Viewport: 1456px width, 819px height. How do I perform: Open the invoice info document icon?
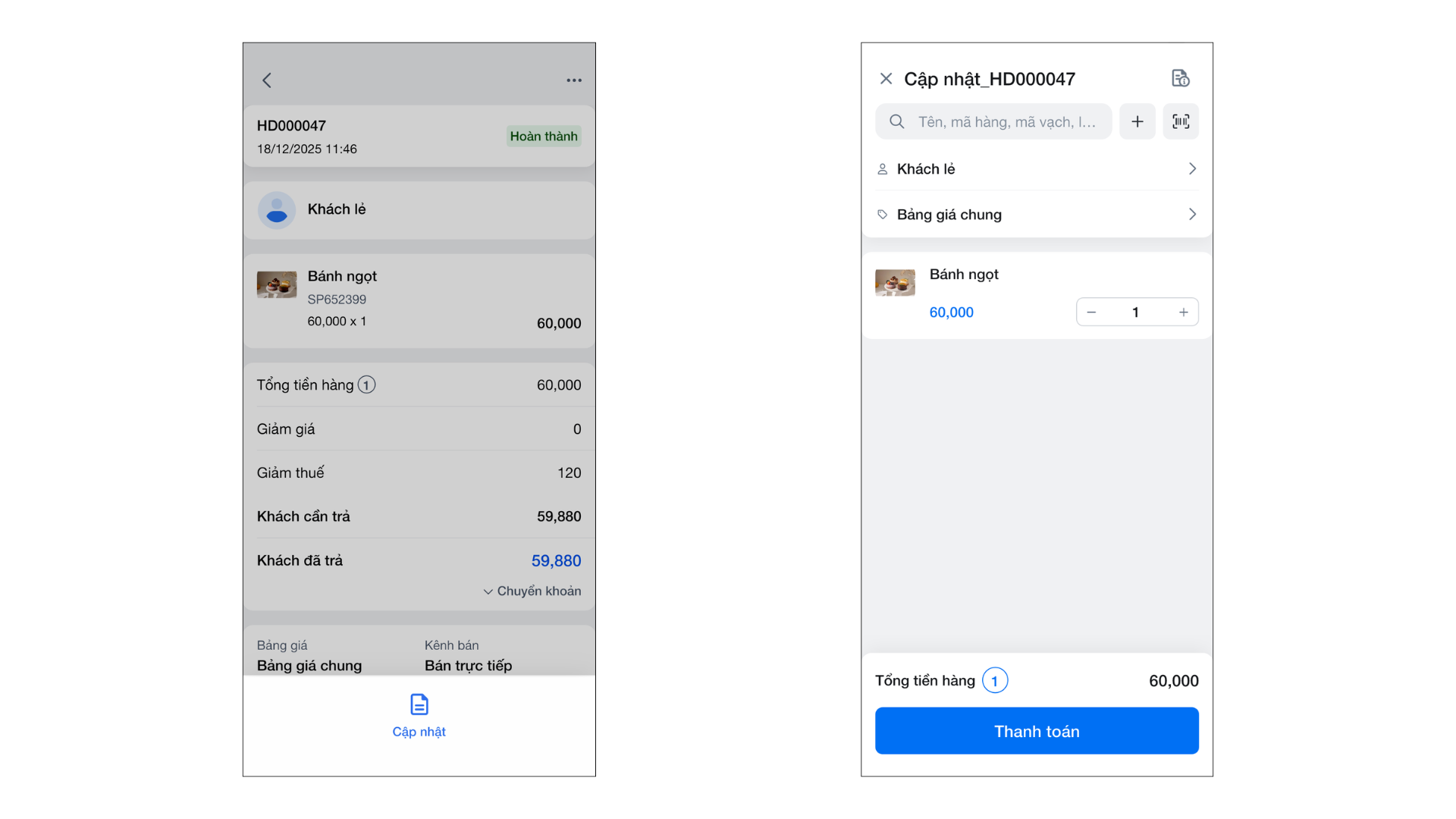coord(1180,78)
